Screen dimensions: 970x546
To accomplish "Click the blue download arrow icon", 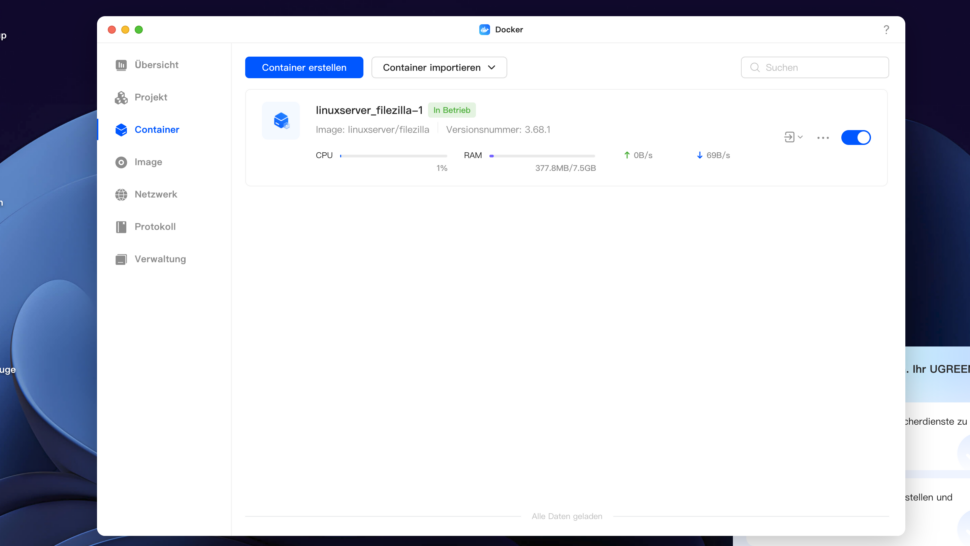I will (x=700, y=155).
